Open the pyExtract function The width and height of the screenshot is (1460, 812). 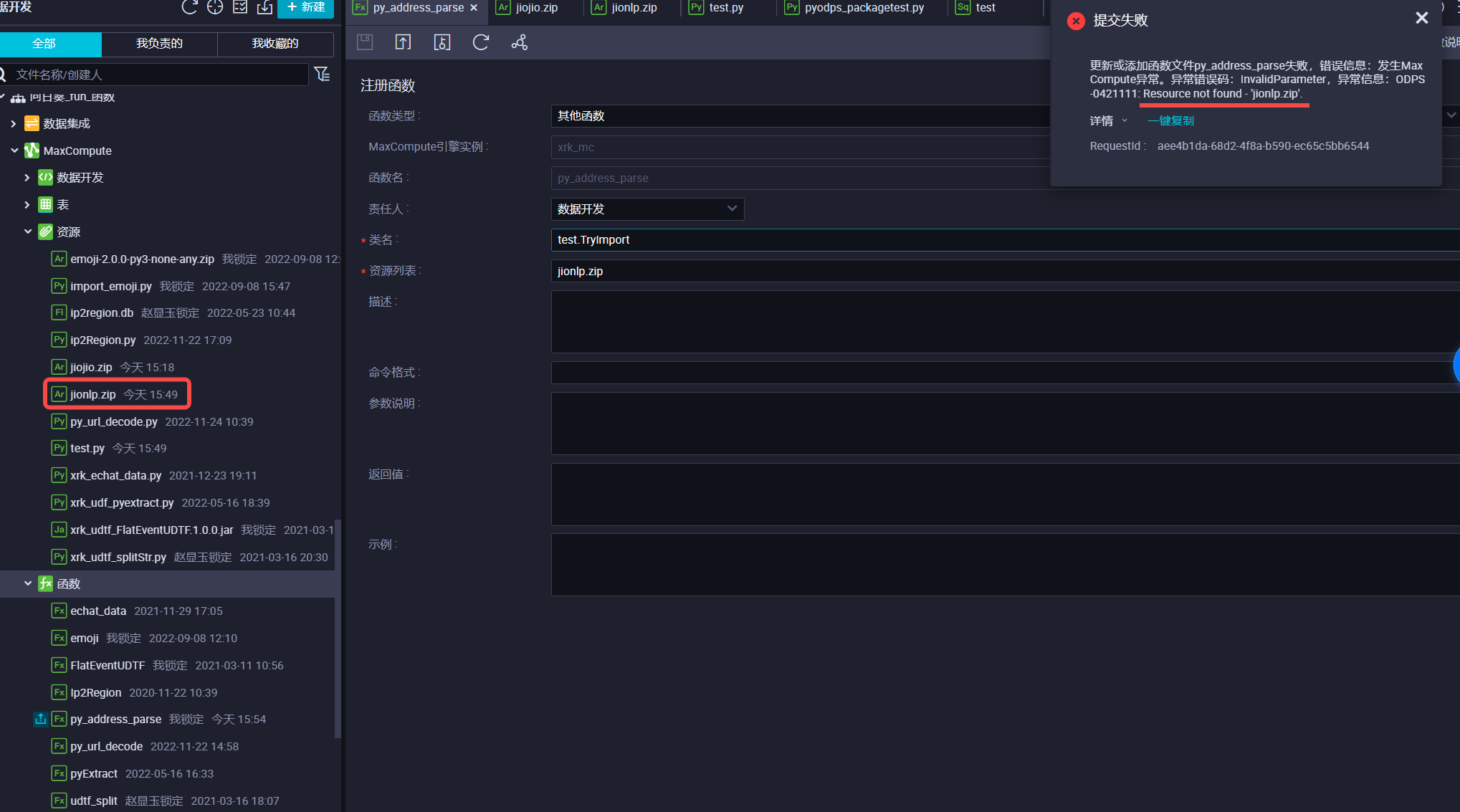coord(94,773)
